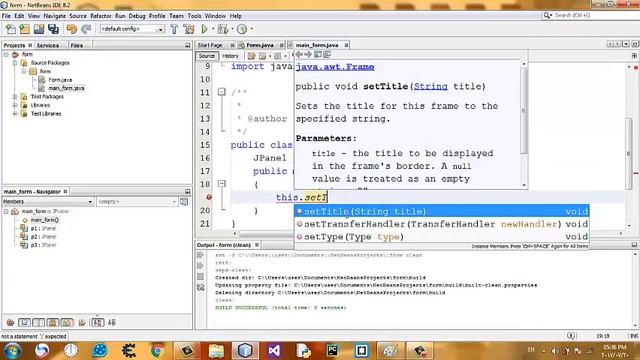This screenshot has height=360, width=640.
Task: Collapse the code fold at line 11
Action: pyautogui.click(x=222, y=92)
